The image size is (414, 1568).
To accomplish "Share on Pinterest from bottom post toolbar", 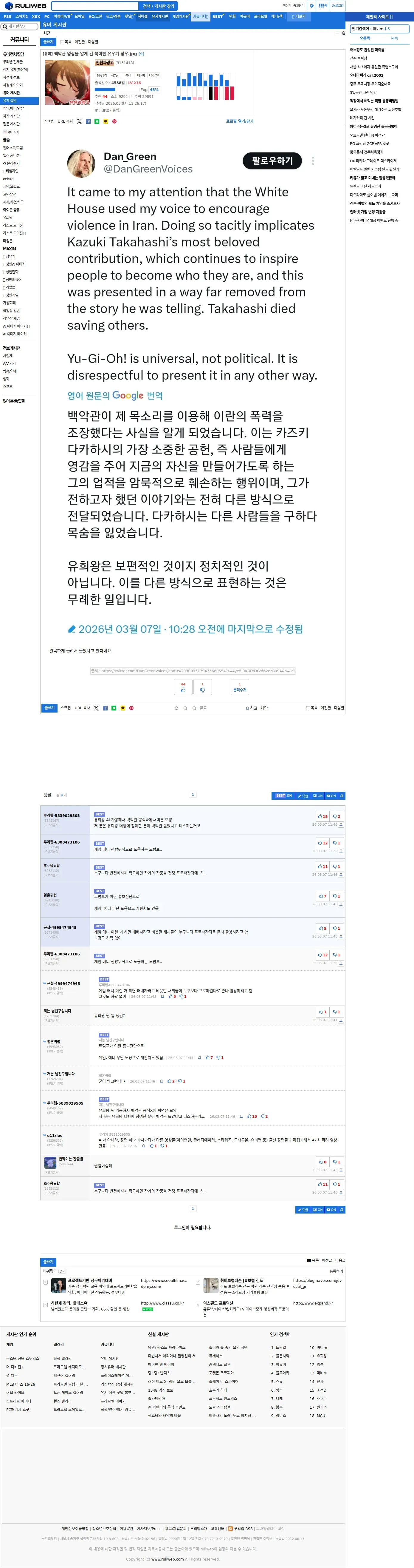I will 131,708.
